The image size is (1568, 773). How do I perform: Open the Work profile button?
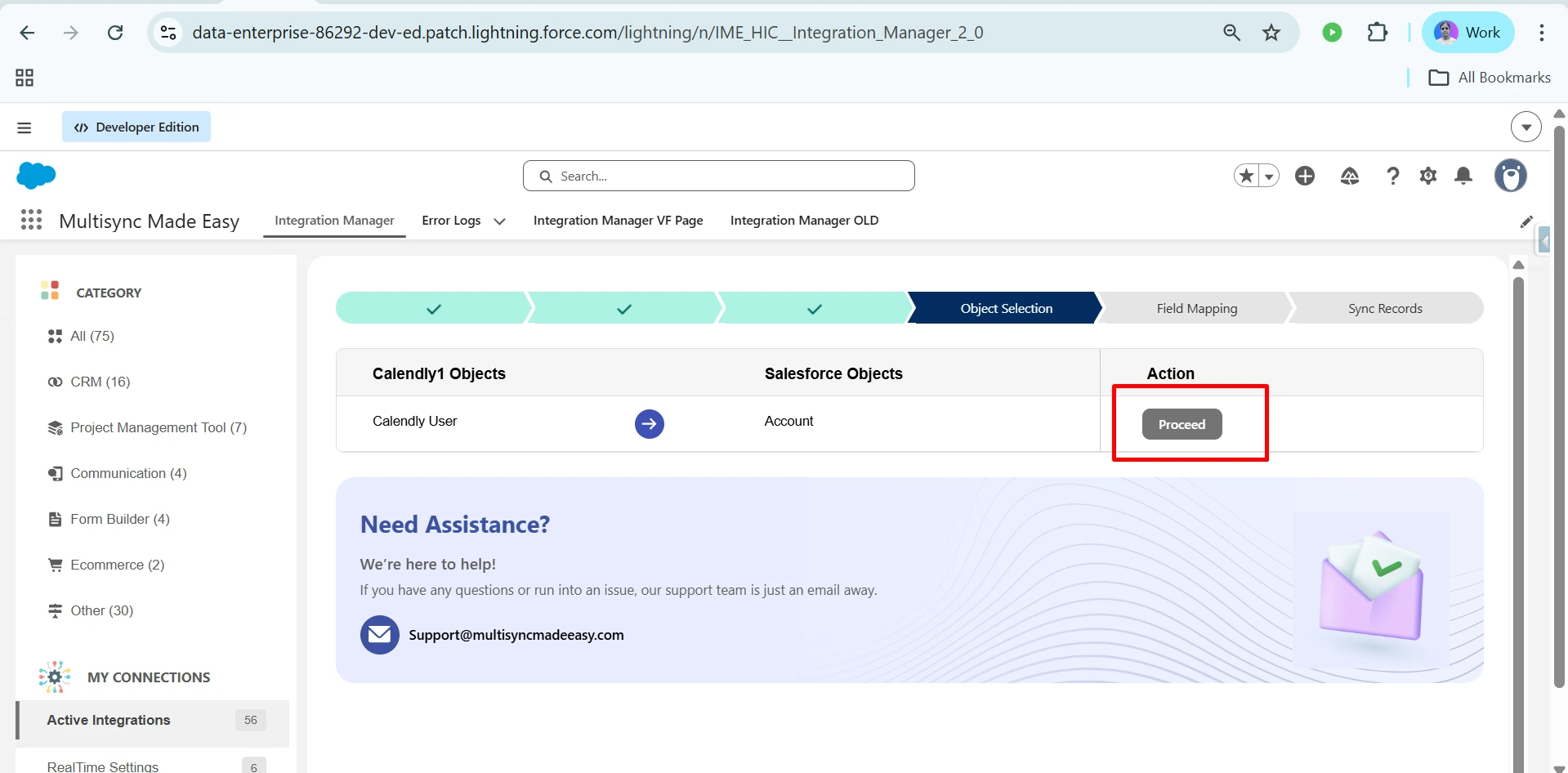coord(1467,33)
